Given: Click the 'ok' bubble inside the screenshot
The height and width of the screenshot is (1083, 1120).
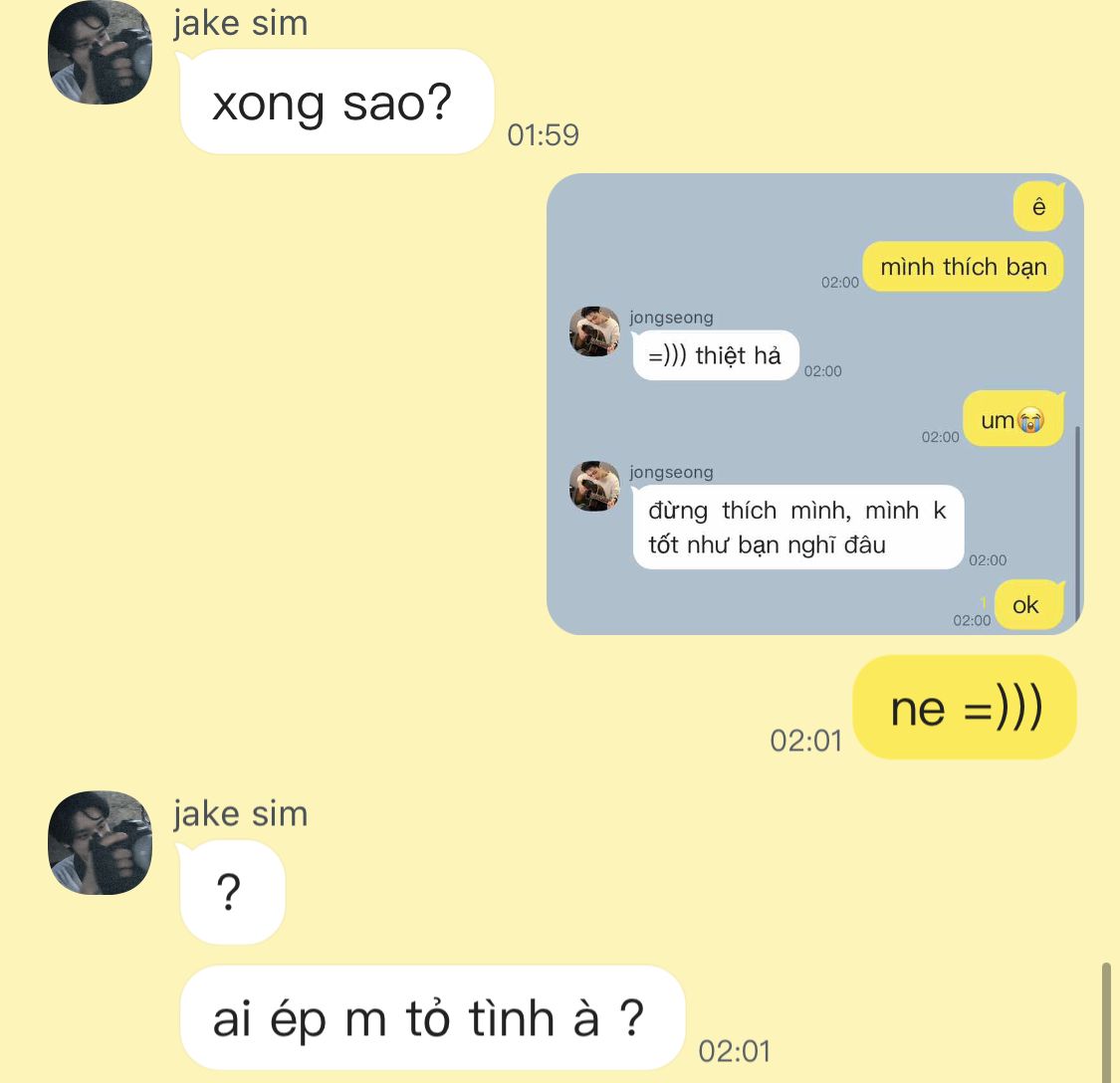Looking at the screenshot, I should pyautogui.click(x=1028, y=605).
